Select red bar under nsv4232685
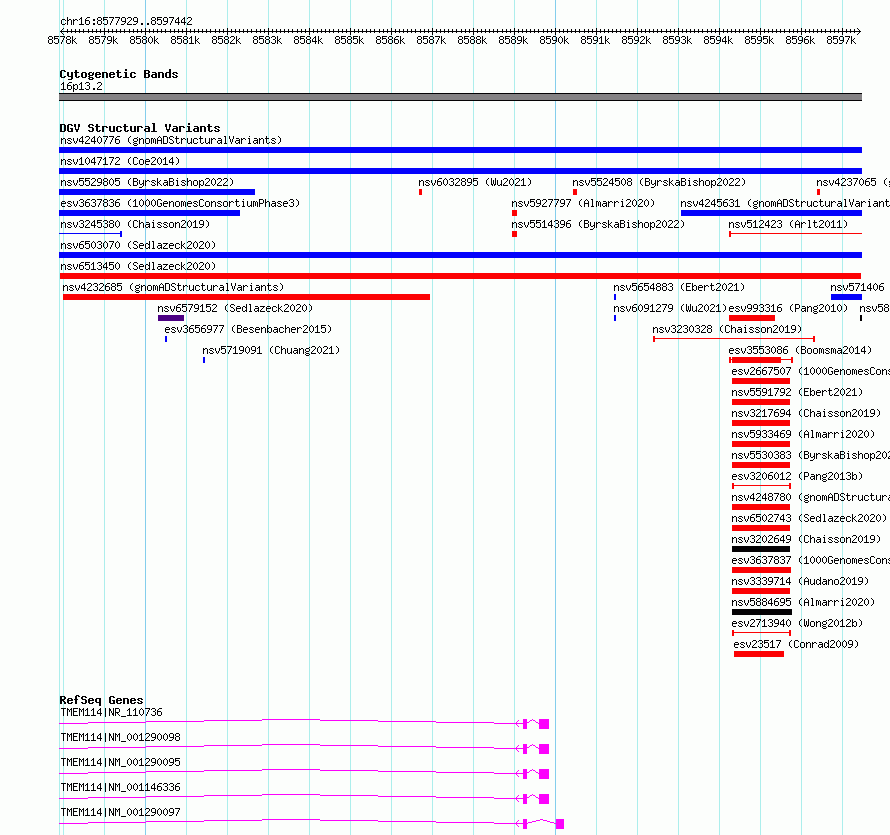Image resolution: width=890 pixels, height=835 pixels. pyautogui.click(x=246, y=297)
